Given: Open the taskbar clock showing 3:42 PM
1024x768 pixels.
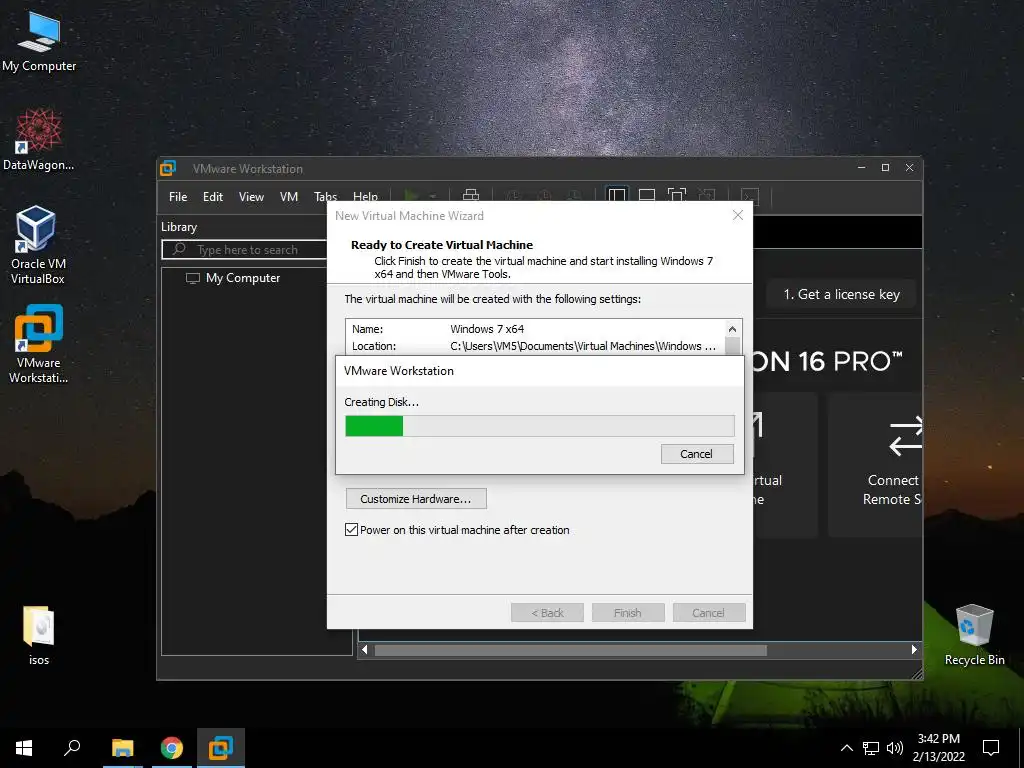Looking at the screenshot, I should click(x=938, y=748).
